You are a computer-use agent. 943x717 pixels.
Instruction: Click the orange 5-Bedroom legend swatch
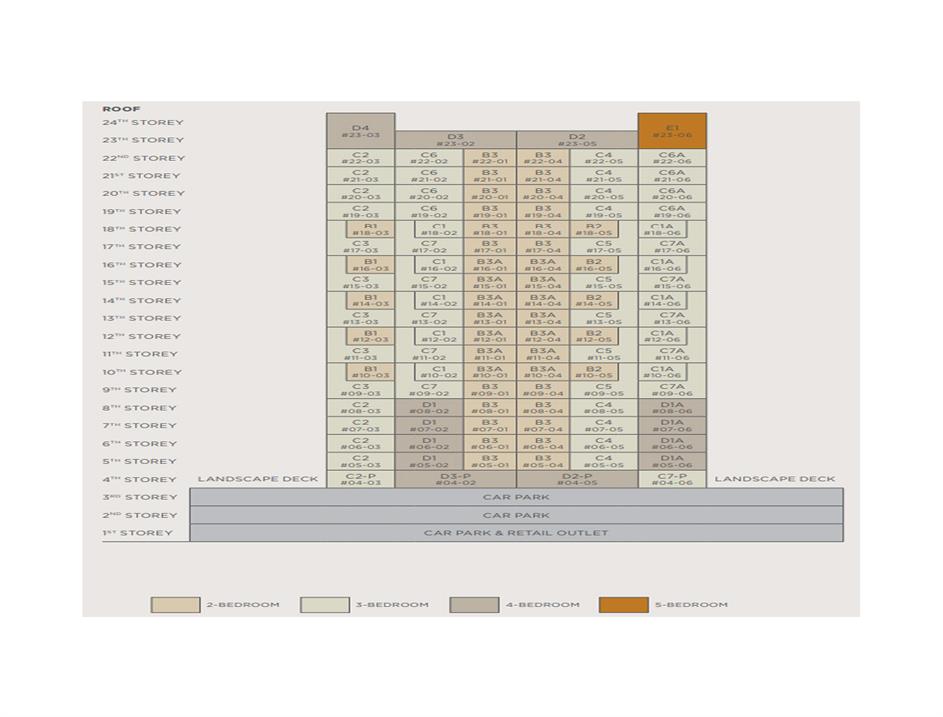tap(624, 605)
